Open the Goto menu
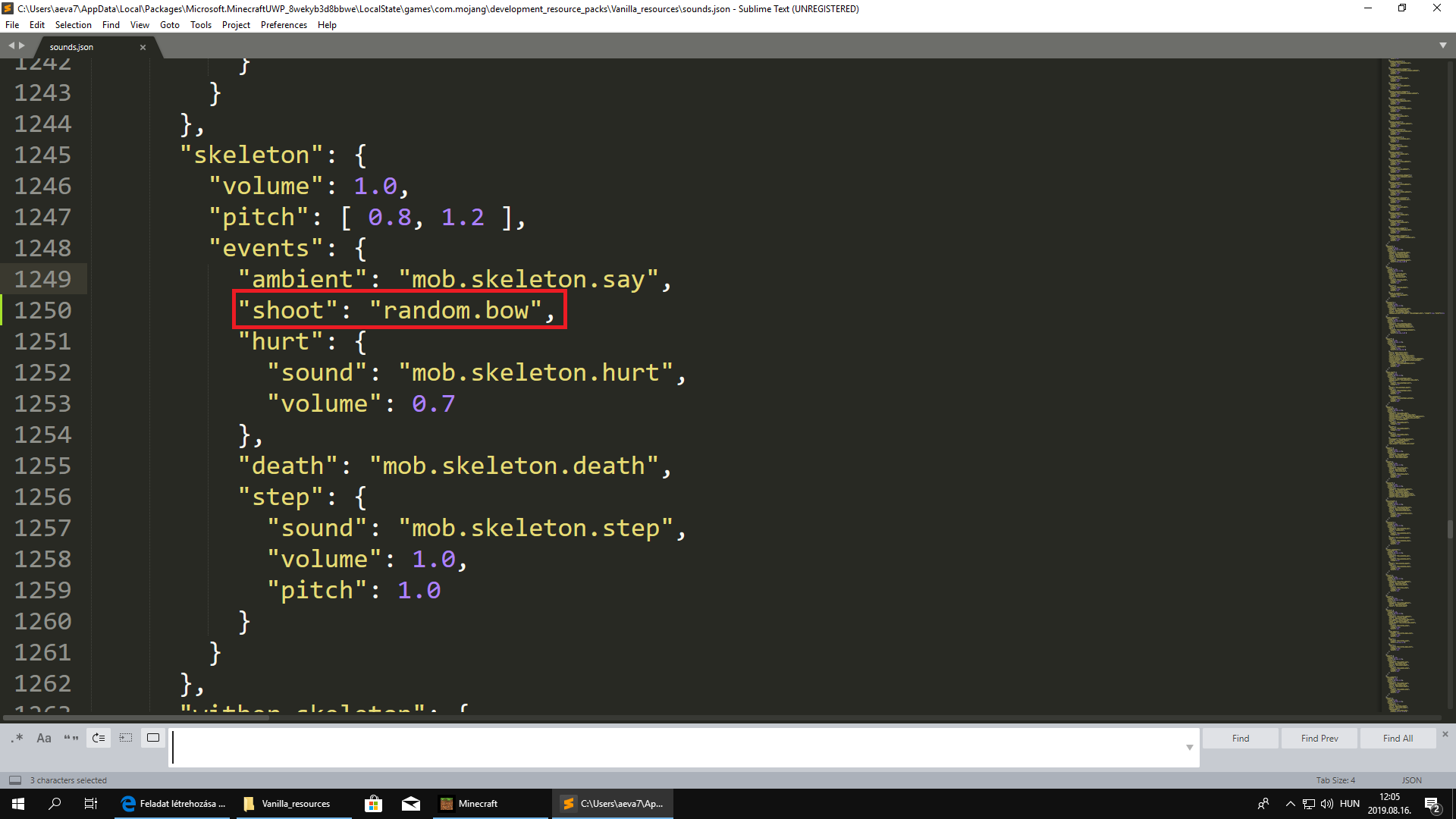Screen dimensions: 1456x819 click(x=170, y=25)
